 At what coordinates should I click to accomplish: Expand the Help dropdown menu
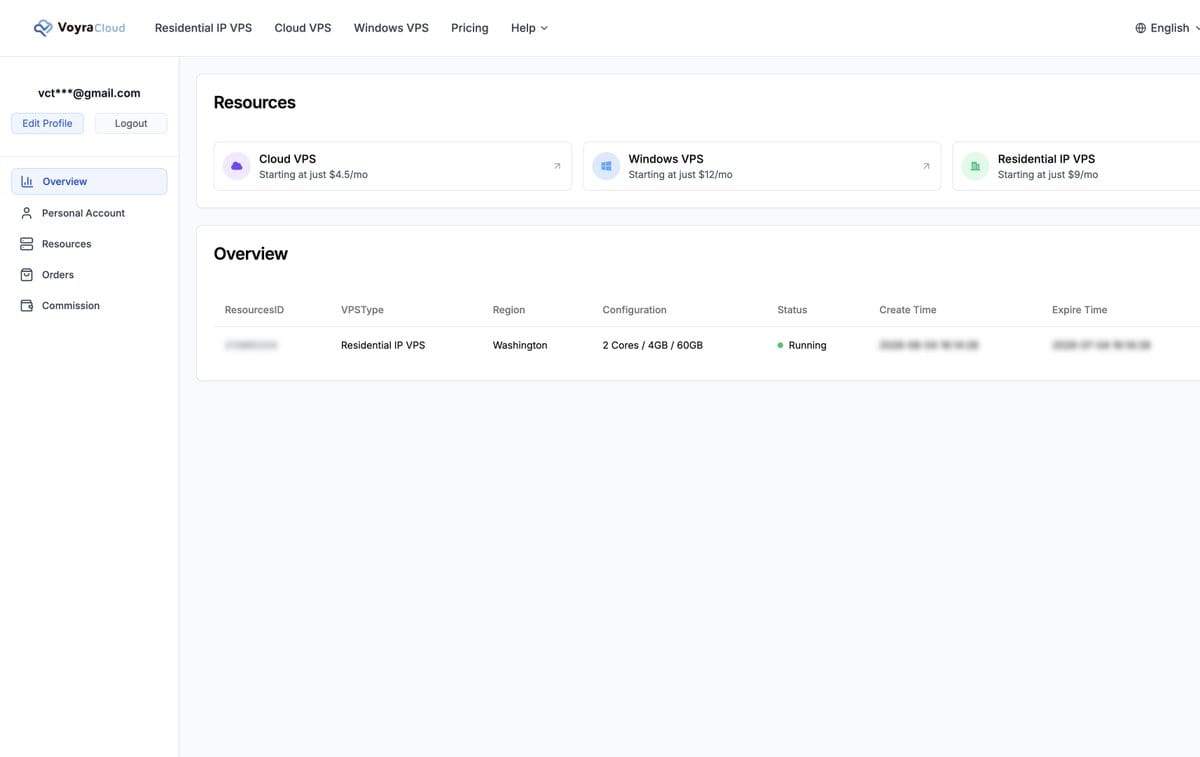[x=529, y=28]
